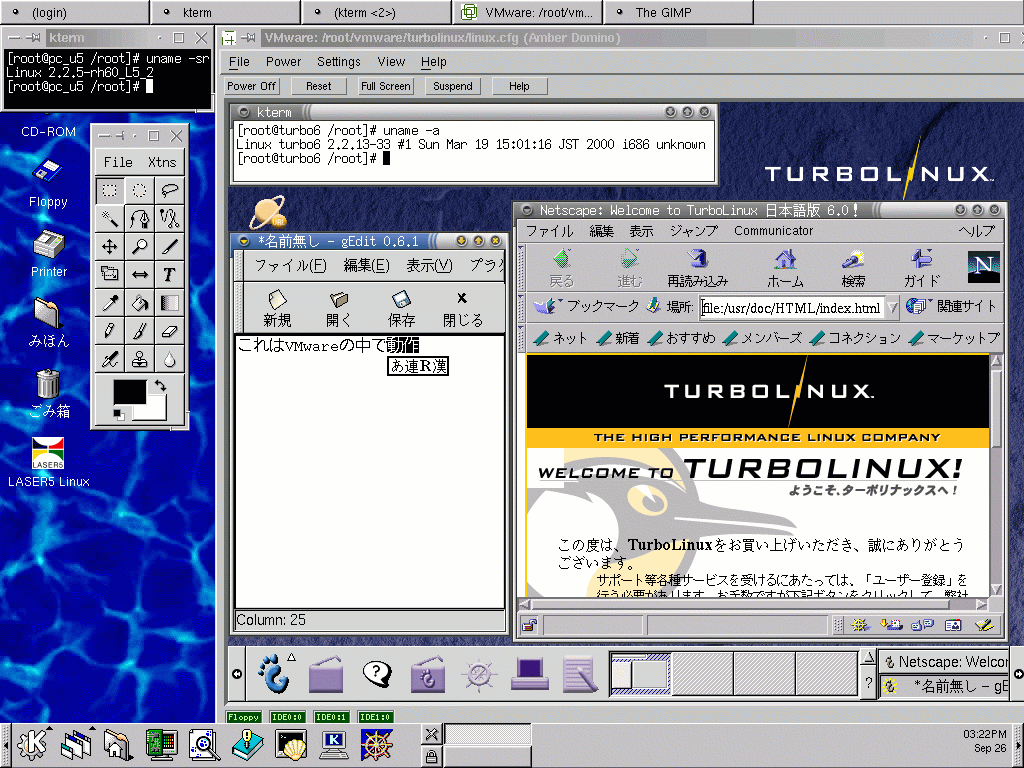1024x768 pixels.
Task: Open the gEdit 編集(E) menu
Action: tap(366, 266)
